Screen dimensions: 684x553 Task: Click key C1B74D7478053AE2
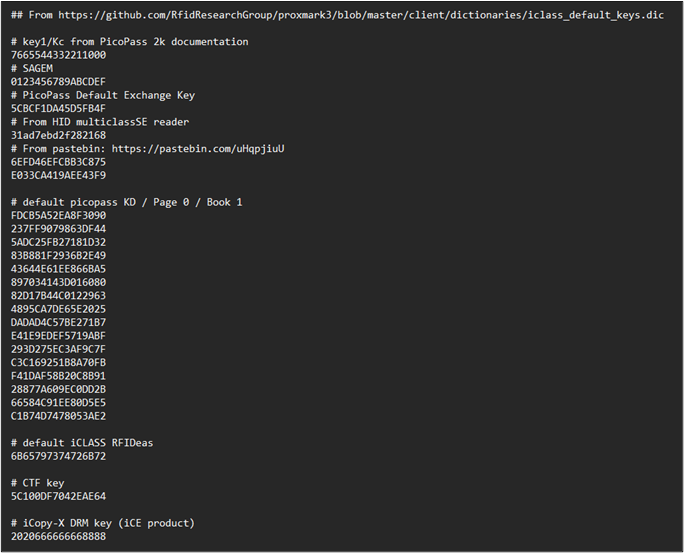tap(58, 416)
